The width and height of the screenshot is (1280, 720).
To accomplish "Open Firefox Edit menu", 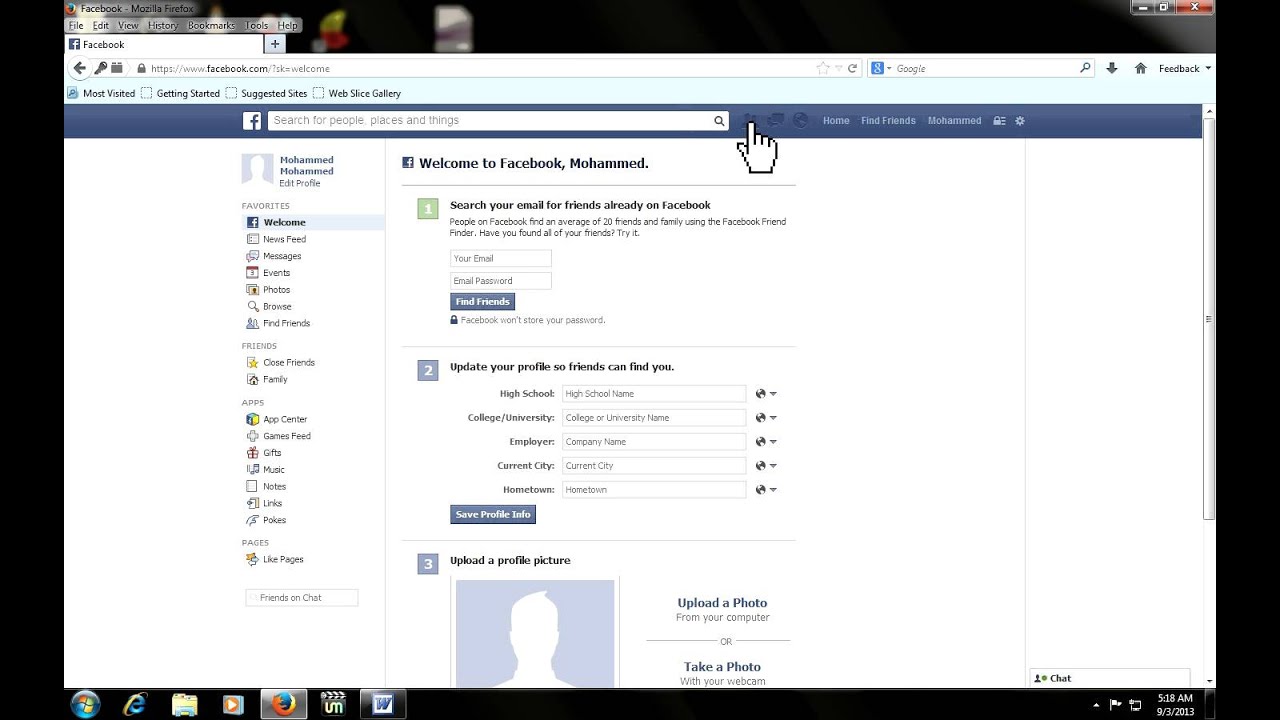I will coord(101,25).
